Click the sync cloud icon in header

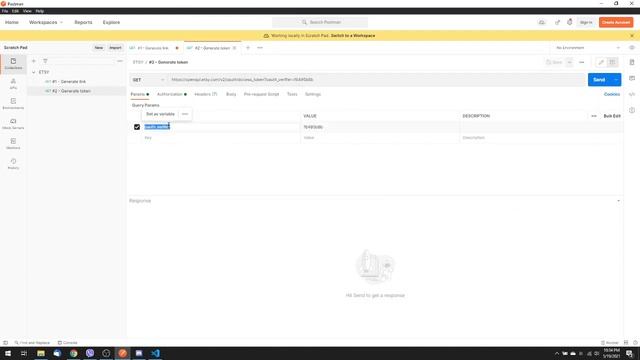coord(542,22)
